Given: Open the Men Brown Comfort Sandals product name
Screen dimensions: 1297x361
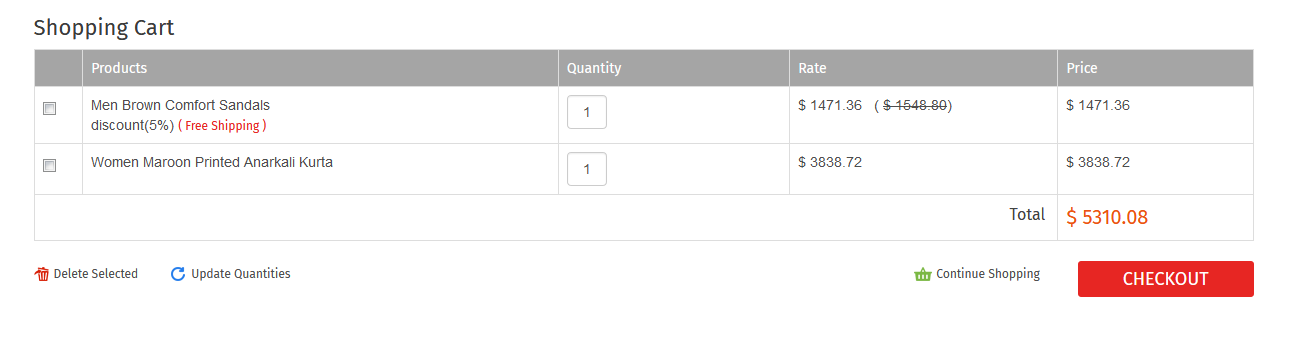Looking at the screenshot, I should 180,105.
